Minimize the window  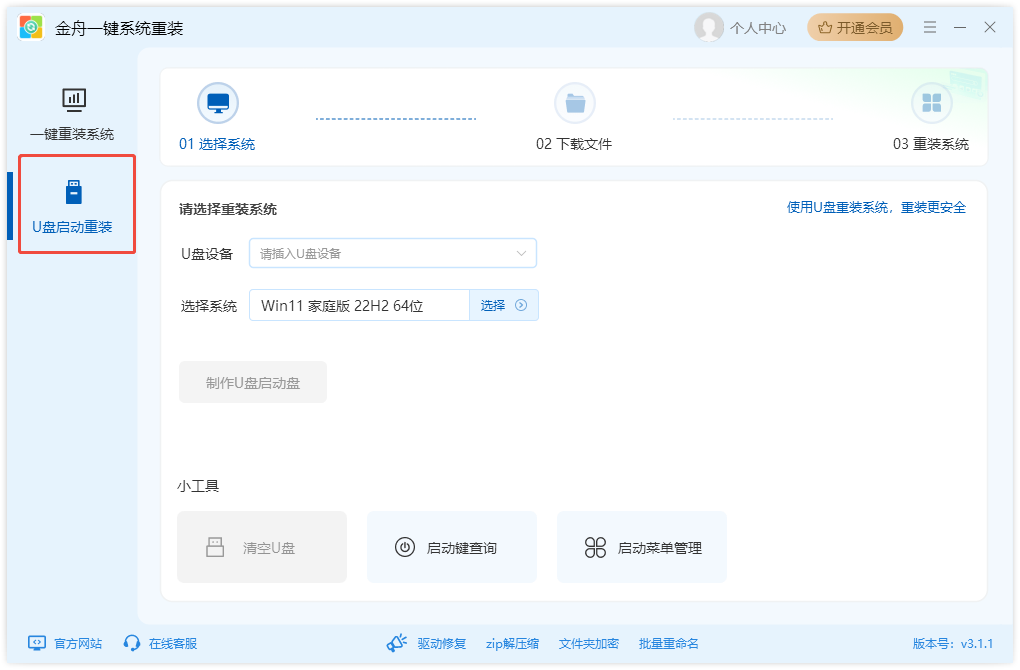point(960,27)
